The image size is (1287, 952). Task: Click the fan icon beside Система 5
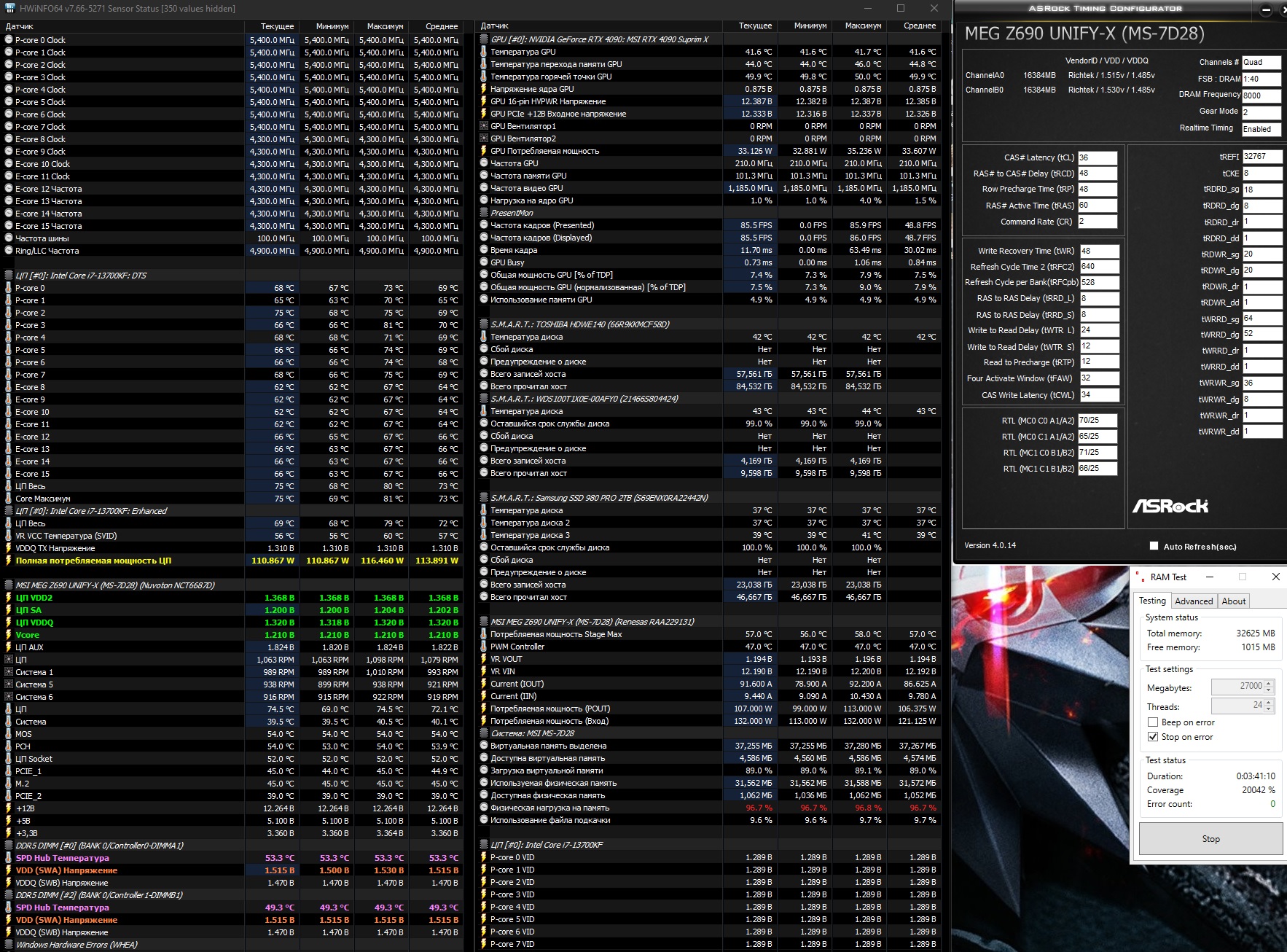pyautogui.click(x=9, y=684)
